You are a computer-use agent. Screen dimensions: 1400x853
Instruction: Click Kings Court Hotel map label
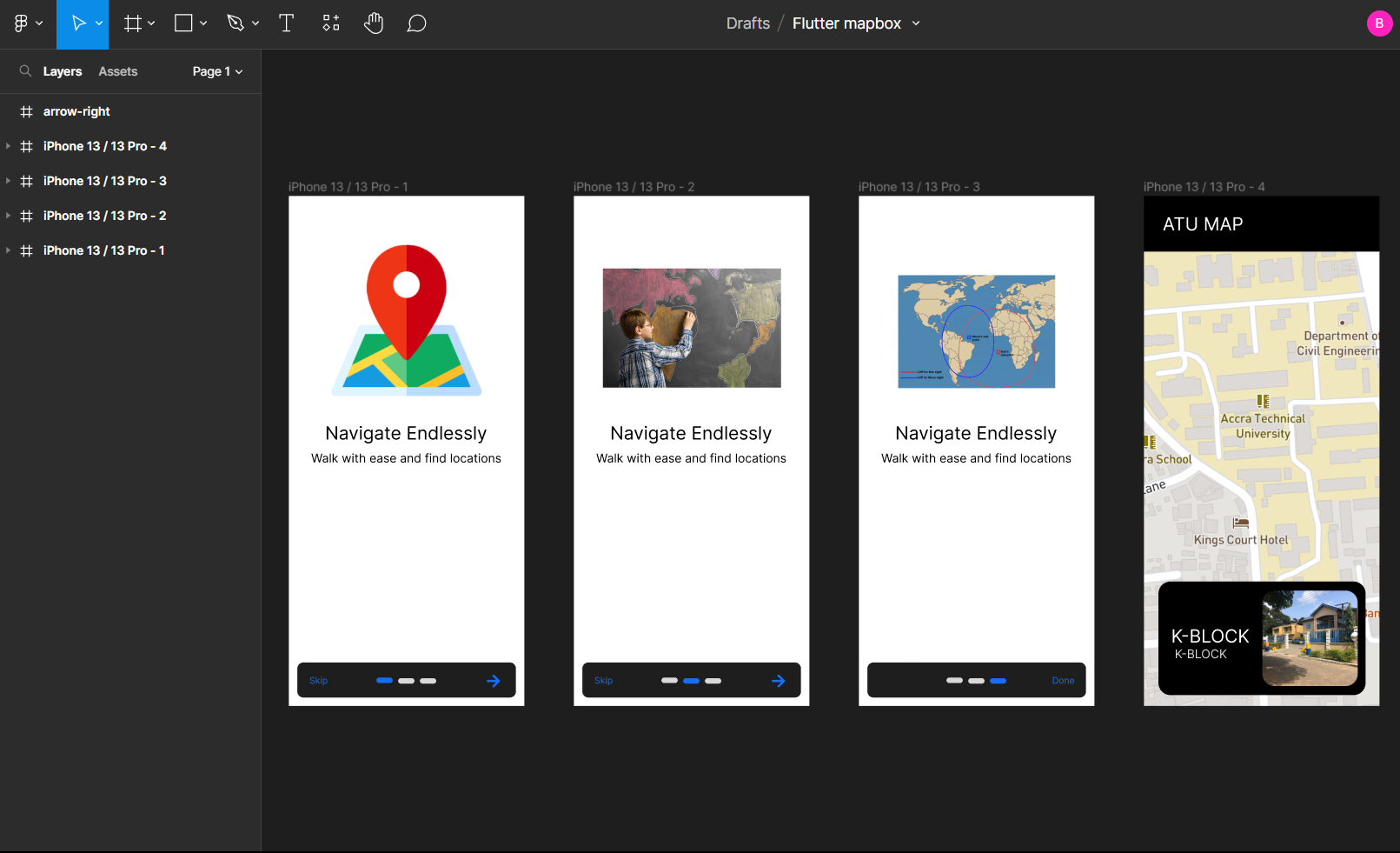click(x=1241, y=540)
